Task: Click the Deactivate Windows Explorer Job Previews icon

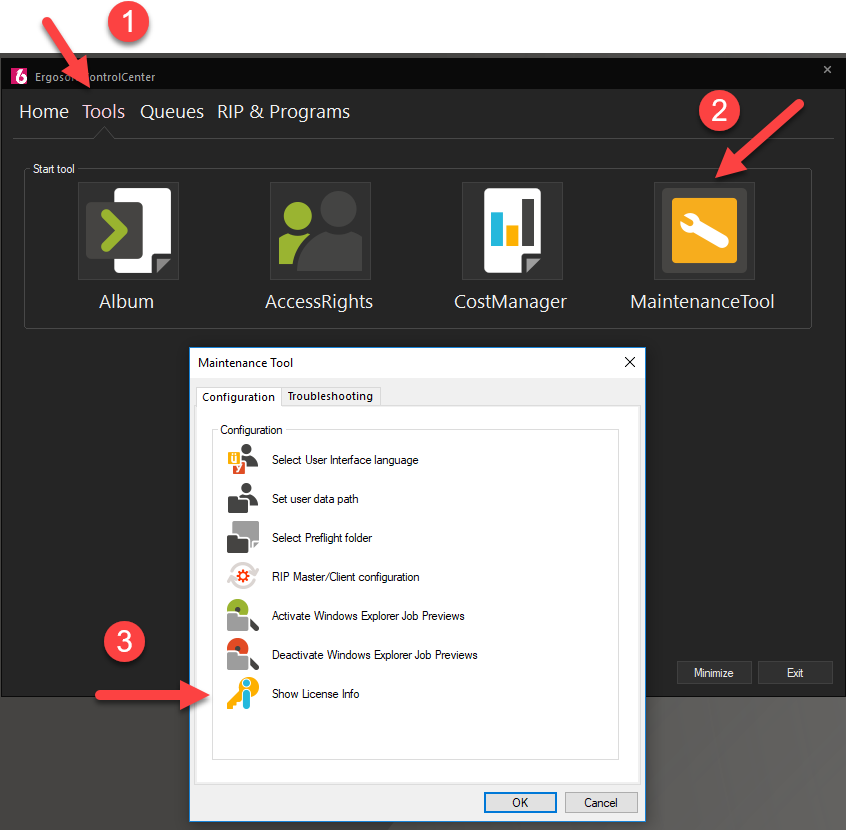Action: (242, 654)
